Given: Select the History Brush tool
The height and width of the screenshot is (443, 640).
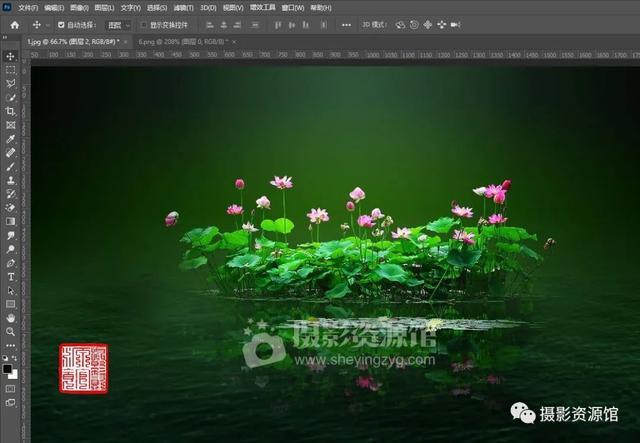Looking at the screenshot, I should pyautogui.click(x=11, y=194).
